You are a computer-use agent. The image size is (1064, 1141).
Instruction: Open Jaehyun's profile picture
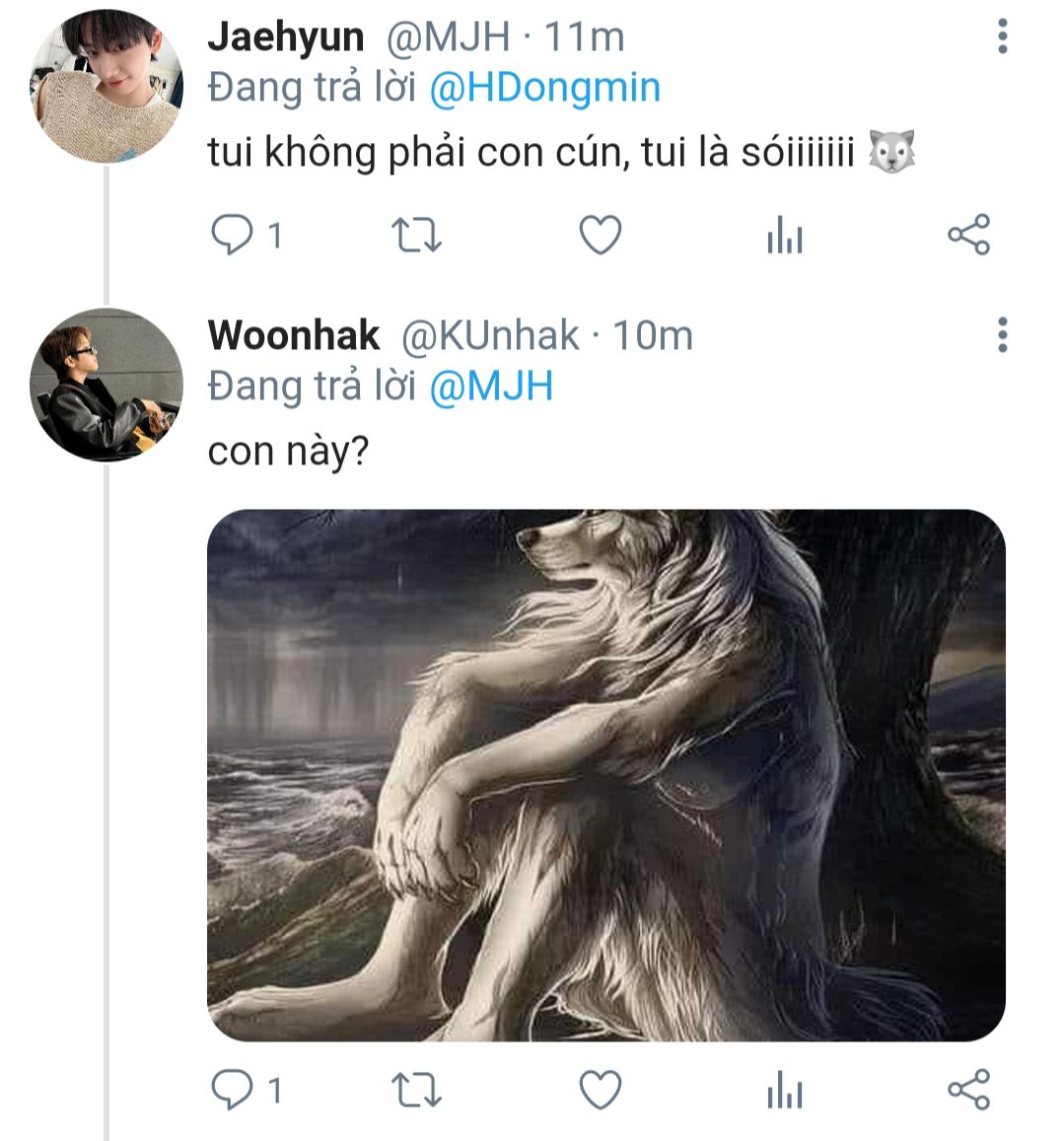click(x=106, y=87)
